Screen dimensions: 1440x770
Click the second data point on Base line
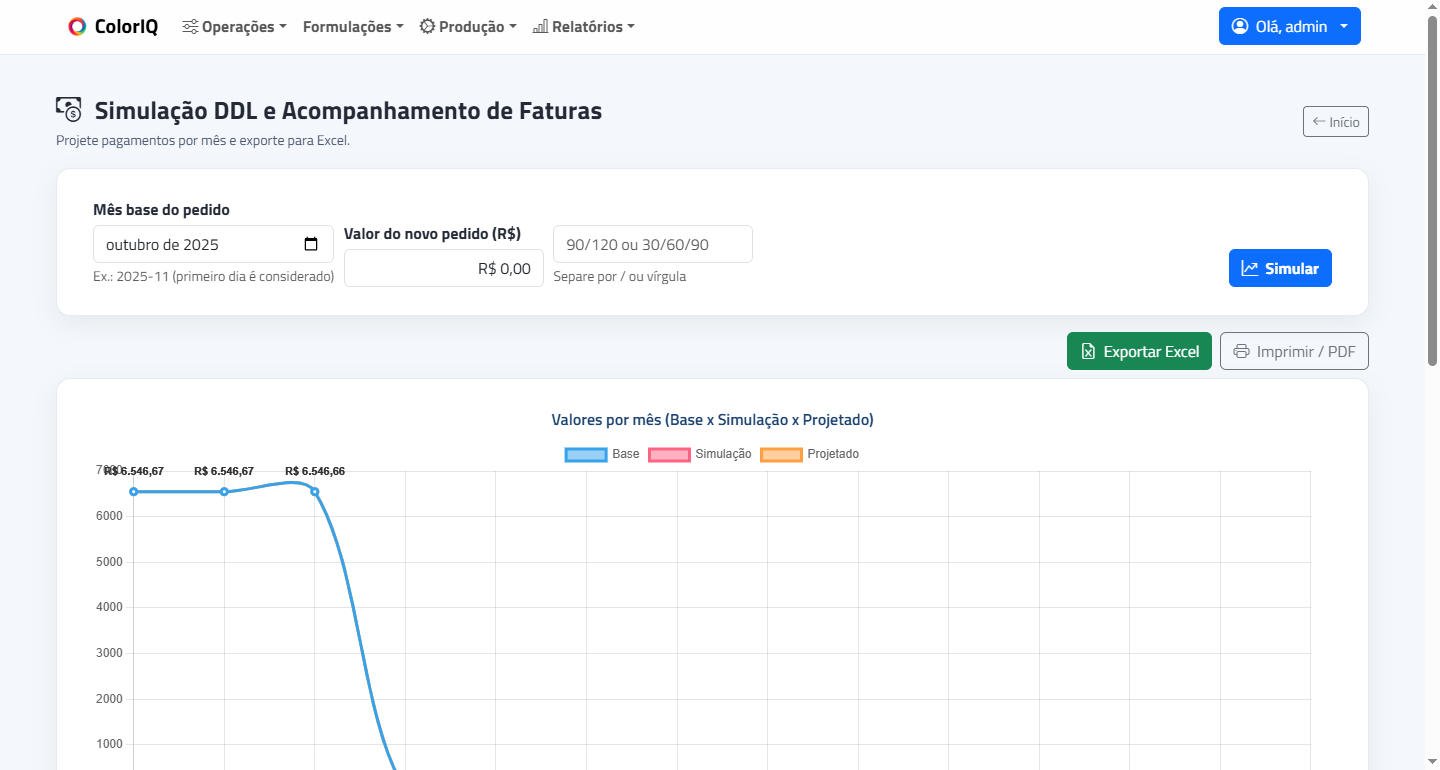224,491
